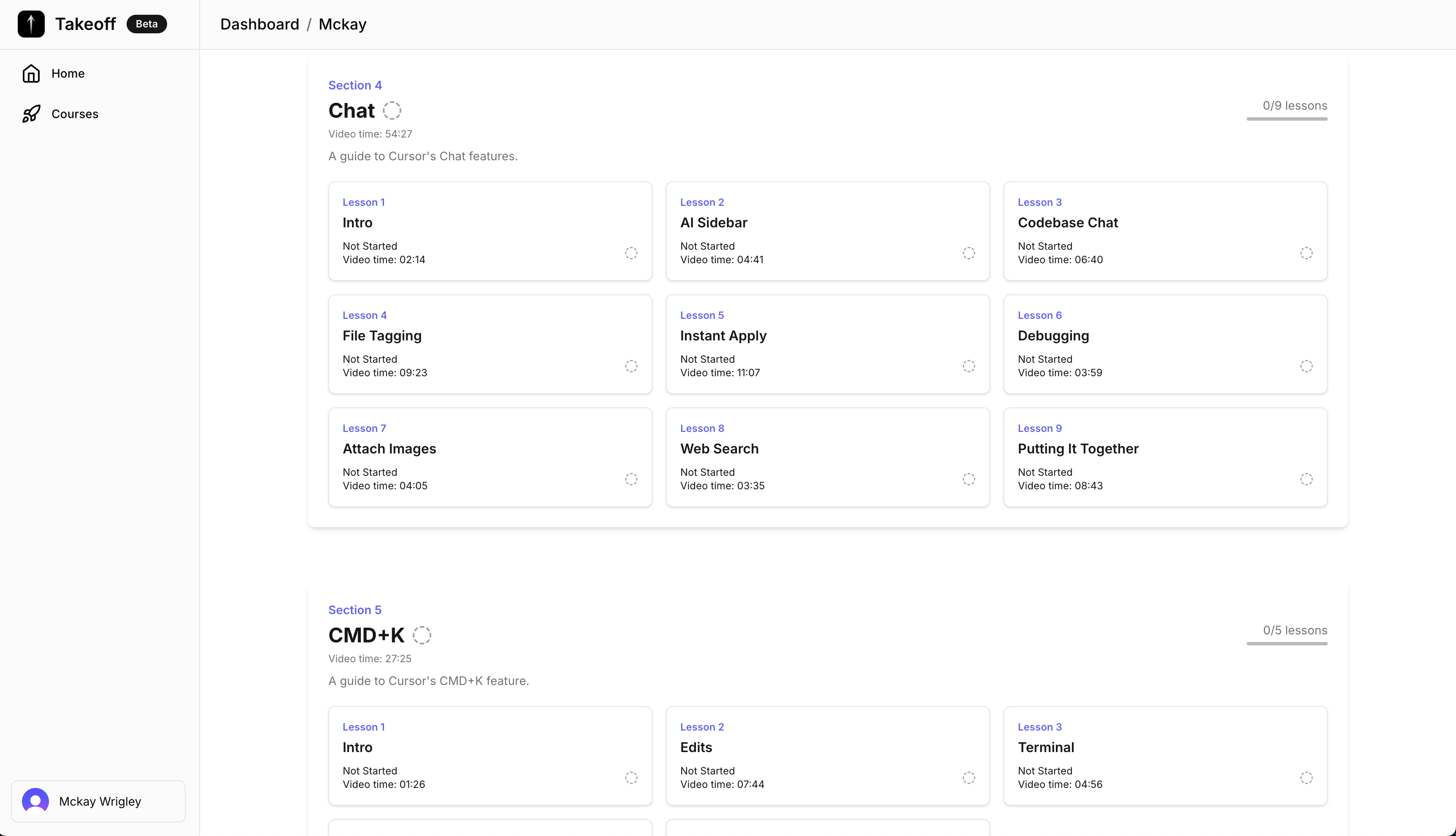Click the Beta badge
The image size is (1456, 836).
(146, 24)
